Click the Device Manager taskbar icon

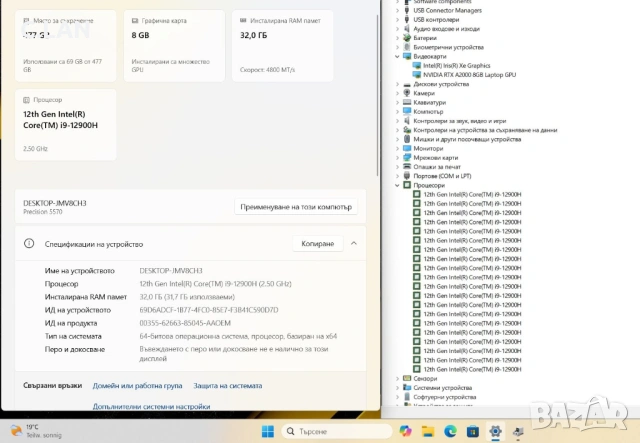coord(518,431)
